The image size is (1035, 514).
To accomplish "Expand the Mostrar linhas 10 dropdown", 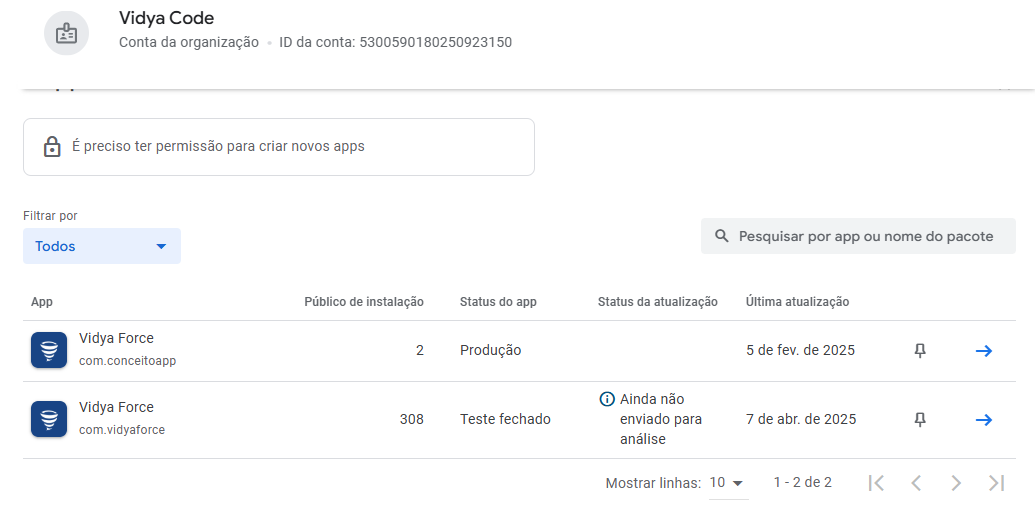I will pyautogui.click(x=728, y=484).
